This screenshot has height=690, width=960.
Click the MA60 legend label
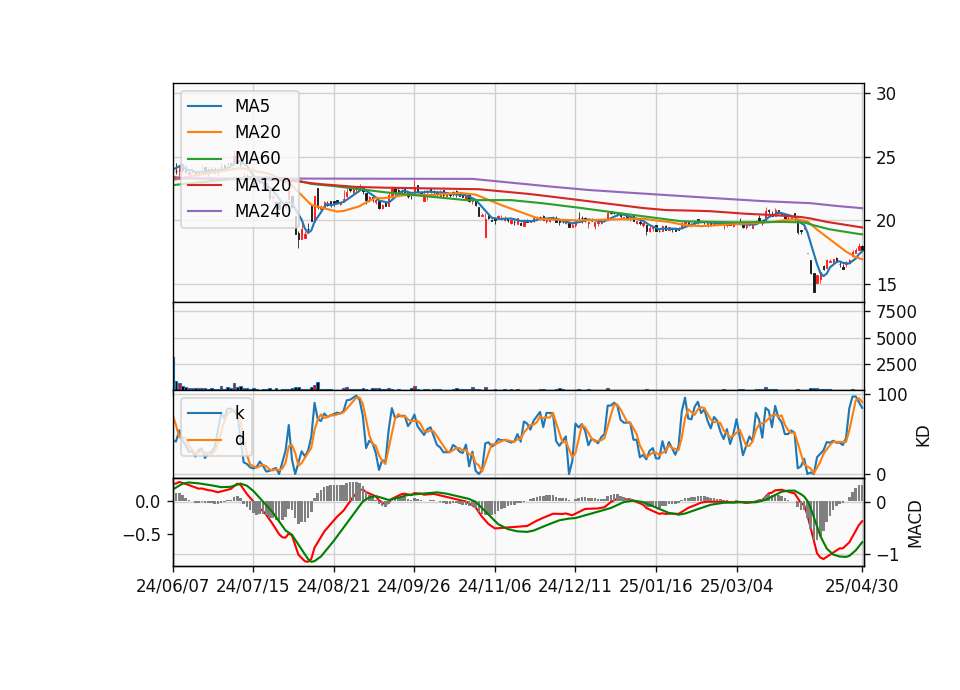tap(257, 158)
